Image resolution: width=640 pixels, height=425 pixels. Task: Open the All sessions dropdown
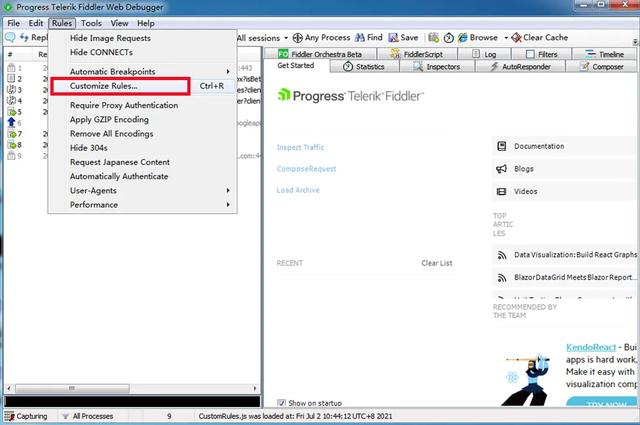262,38
